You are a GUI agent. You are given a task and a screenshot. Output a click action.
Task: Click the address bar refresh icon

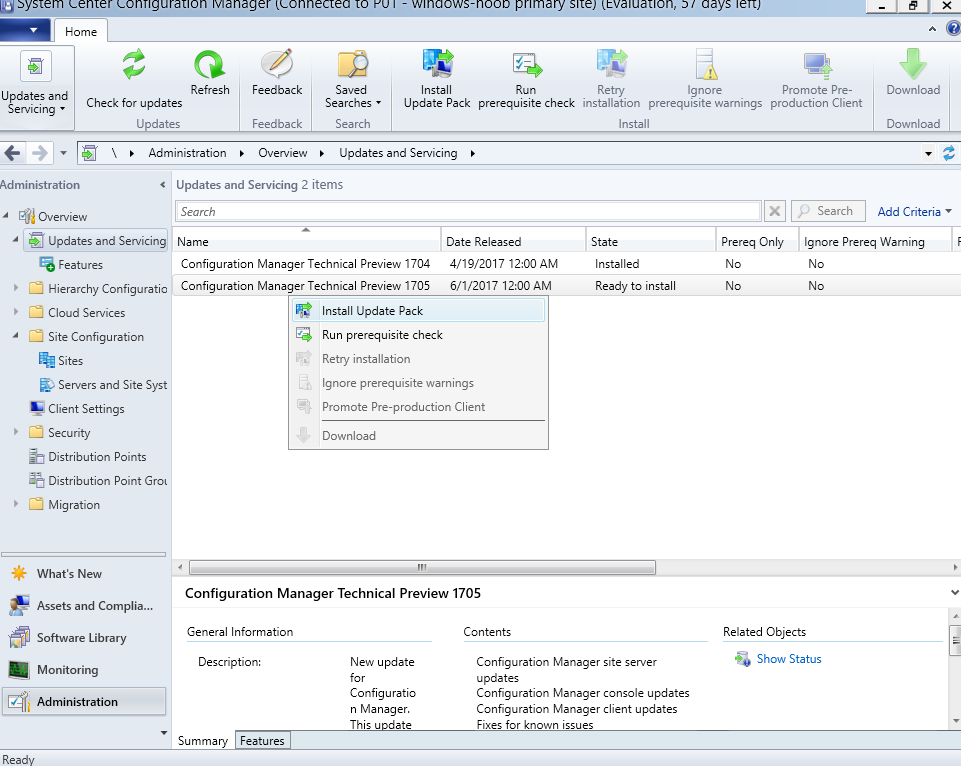click(x=949, y=153)
